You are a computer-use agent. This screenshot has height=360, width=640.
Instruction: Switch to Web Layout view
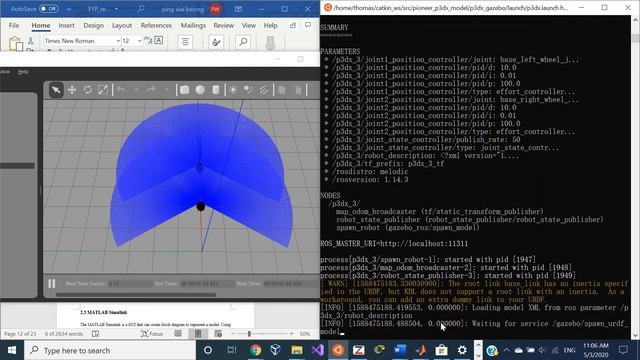(x=218, y=334)
